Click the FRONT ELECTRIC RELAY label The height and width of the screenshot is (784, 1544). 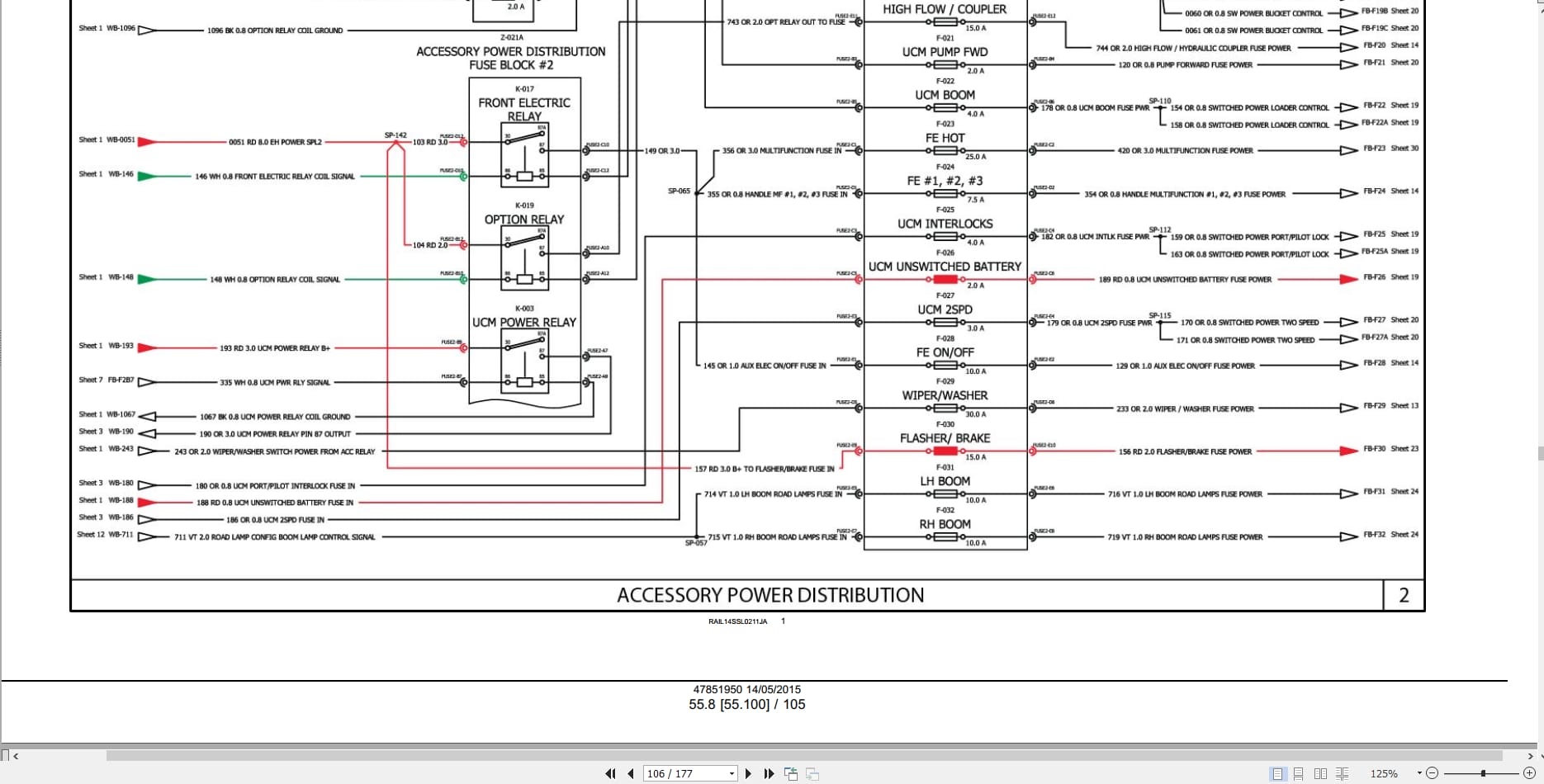(x=524, y=109)
